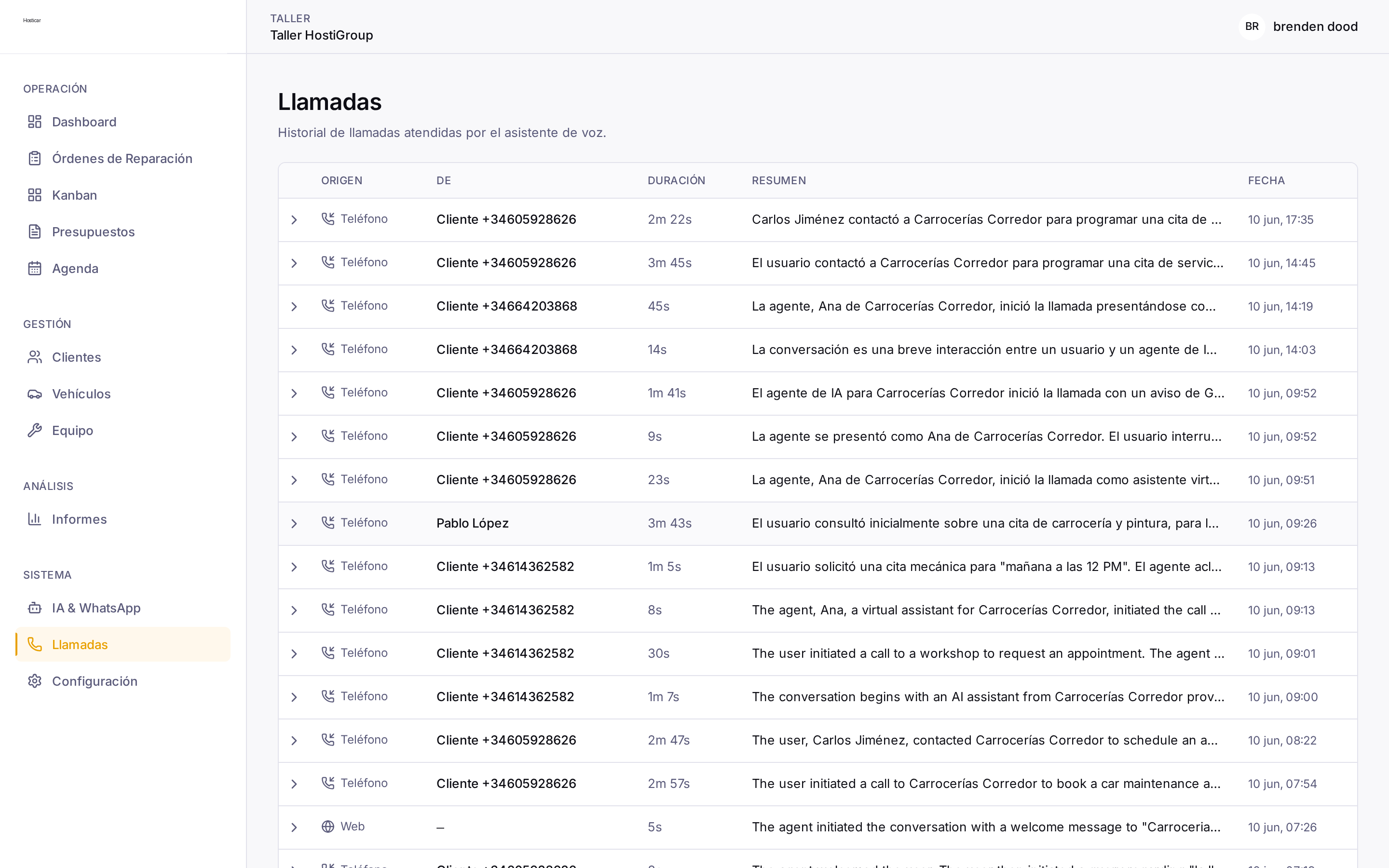The image size is (1389, 868).
Task: Go to Vehículos section
Action: [x=123, y=394]
